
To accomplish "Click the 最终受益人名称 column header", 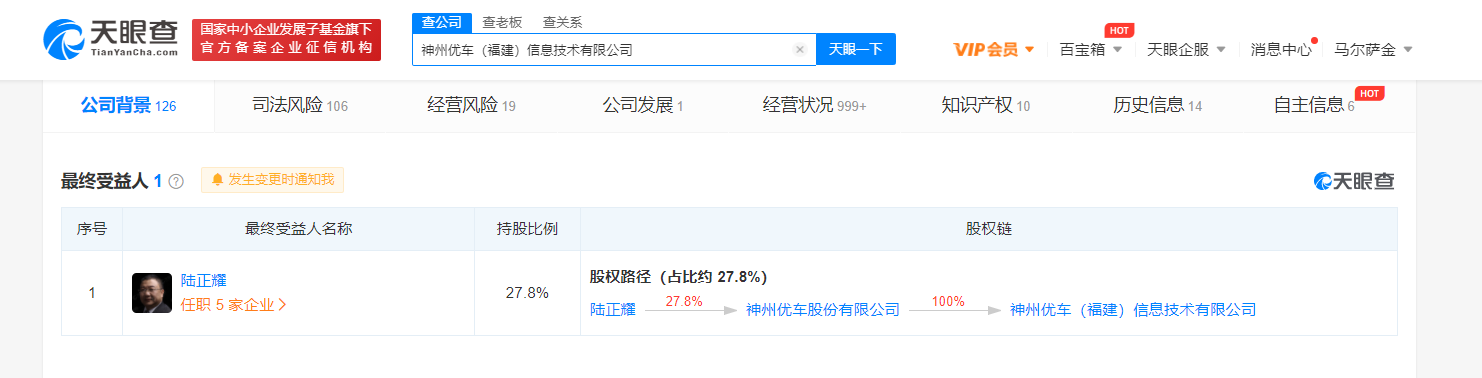I will click(x=298, y=229).
